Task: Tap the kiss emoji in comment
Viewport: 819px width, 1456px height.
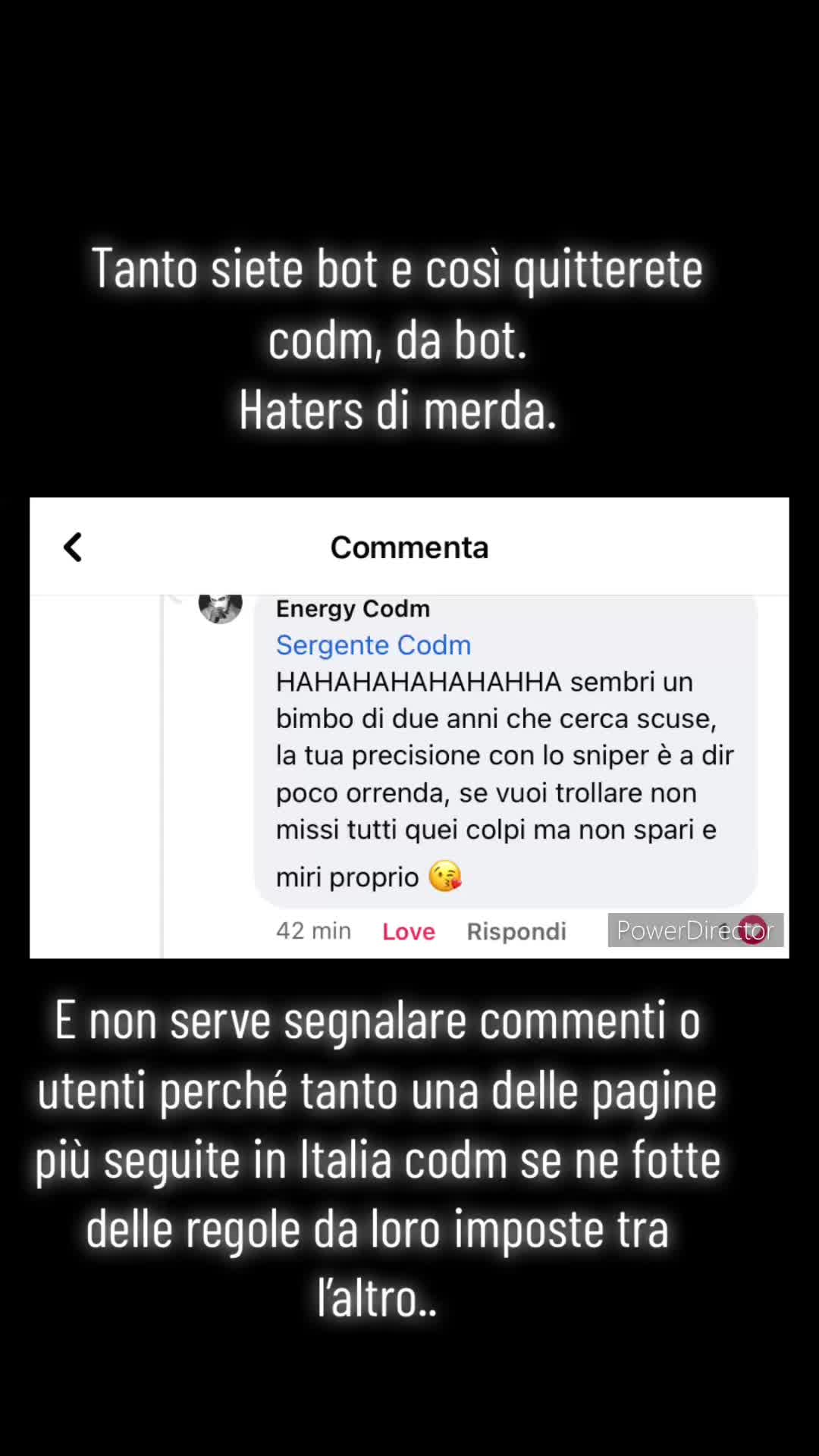Action: 445,877
